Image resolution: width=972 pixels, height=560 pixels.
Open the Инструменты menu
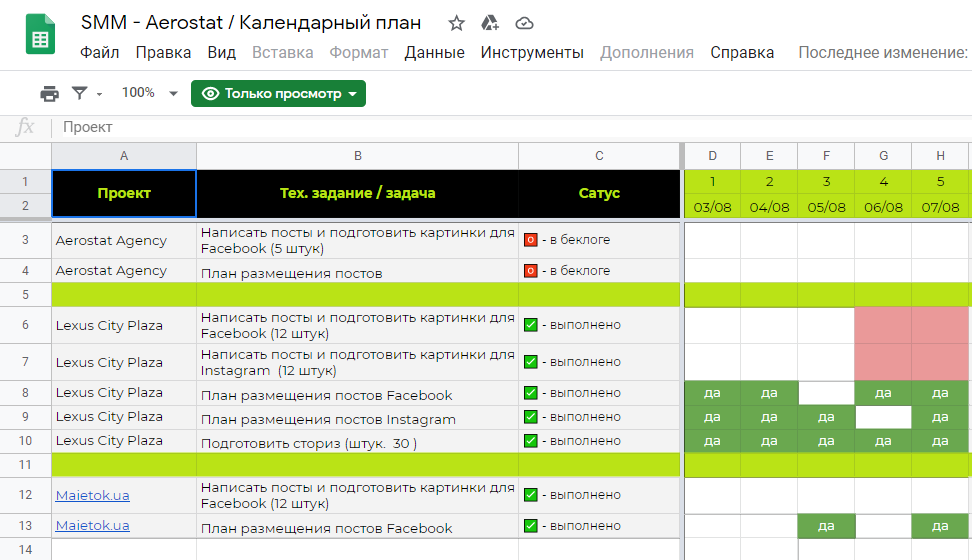point(531,52)
